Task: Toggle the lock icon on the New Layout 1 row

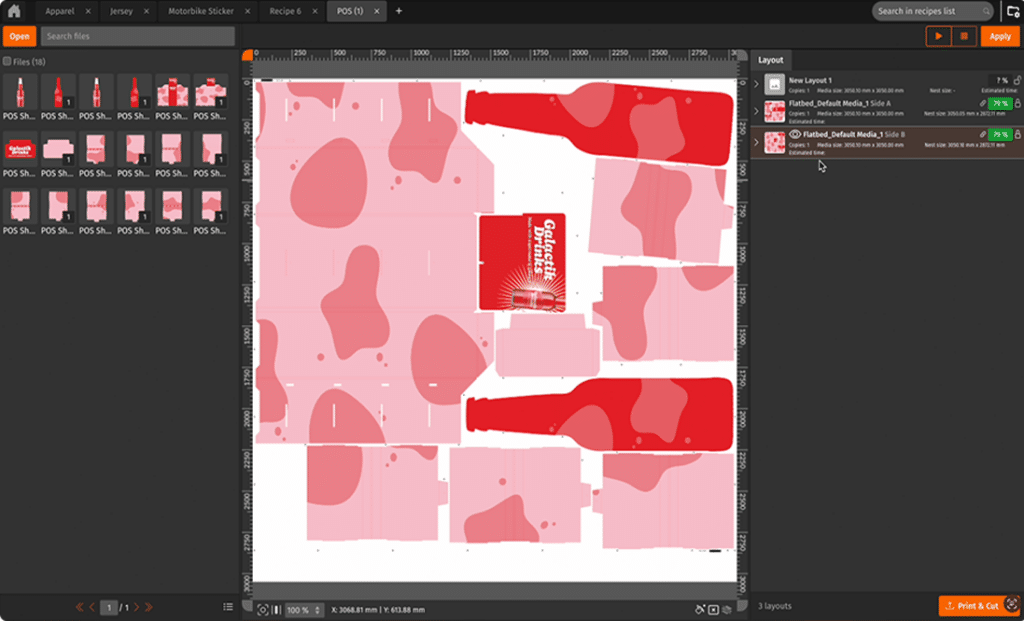Action: 1018,80
